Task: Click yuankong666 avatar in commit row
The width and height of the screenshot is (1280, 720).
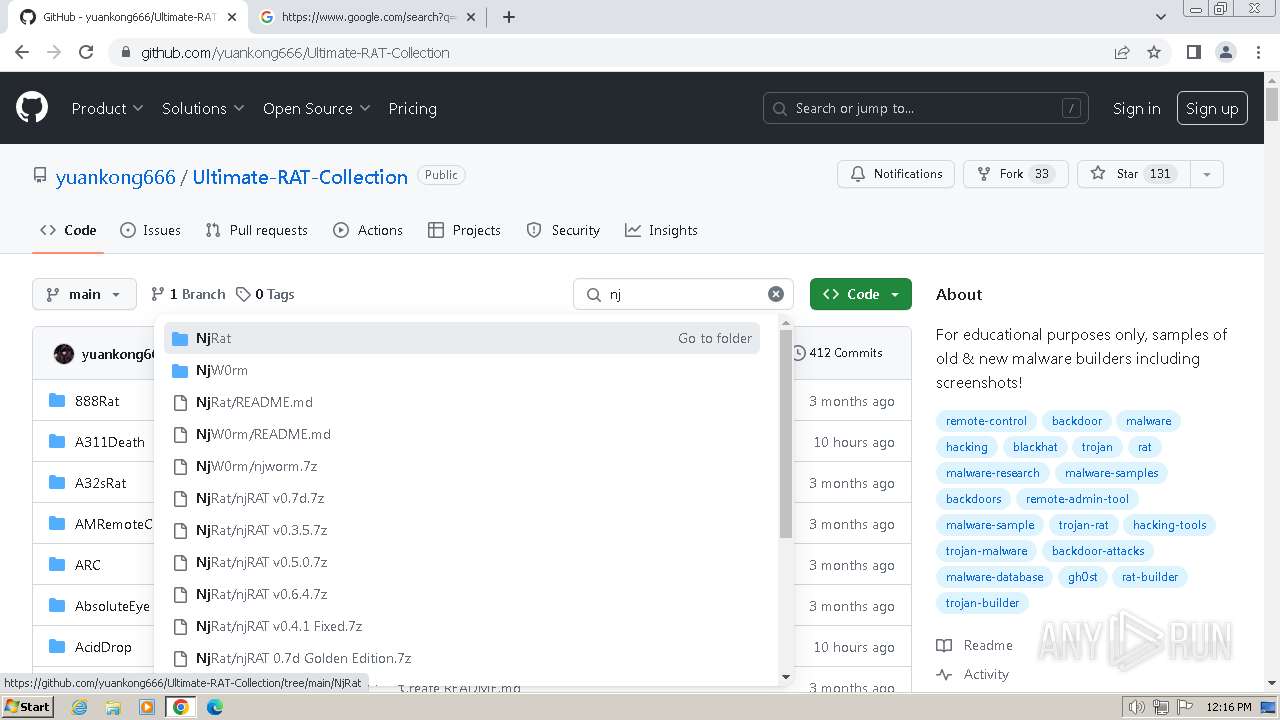Action: pos(64,354)
